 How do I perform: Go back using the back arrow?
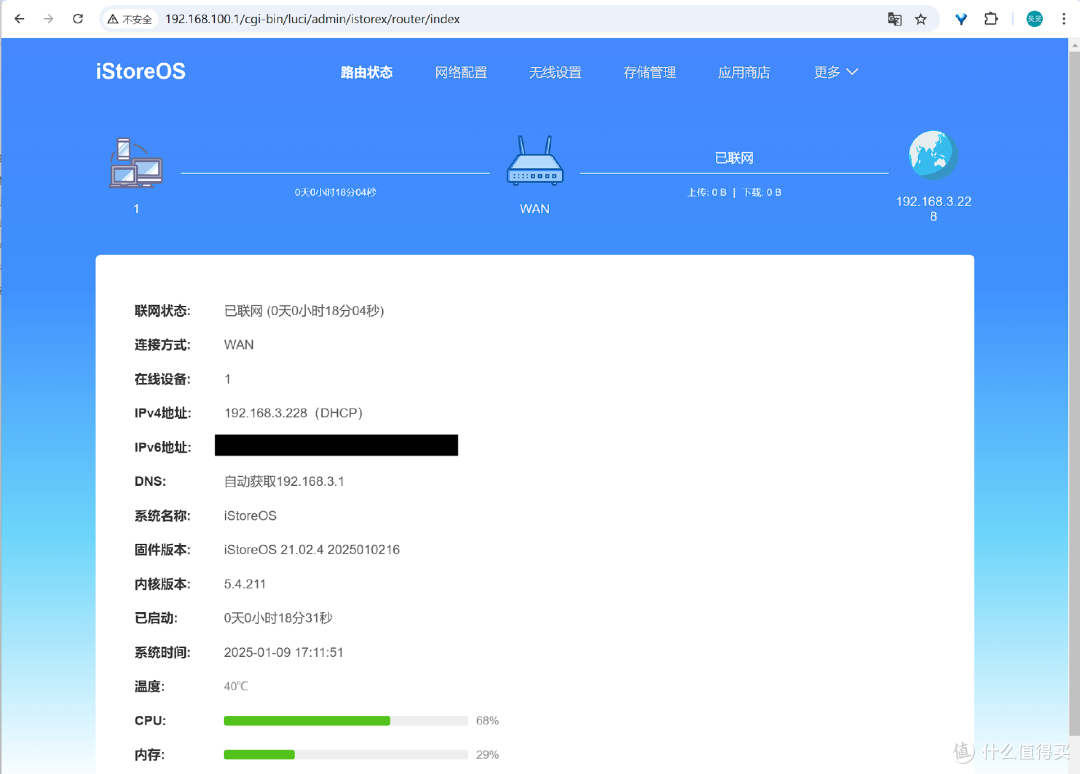(x=19, y=18)
